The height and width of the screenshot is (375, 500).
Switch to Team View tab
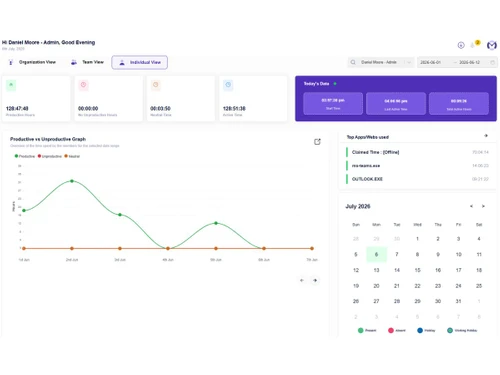(87, 62)
